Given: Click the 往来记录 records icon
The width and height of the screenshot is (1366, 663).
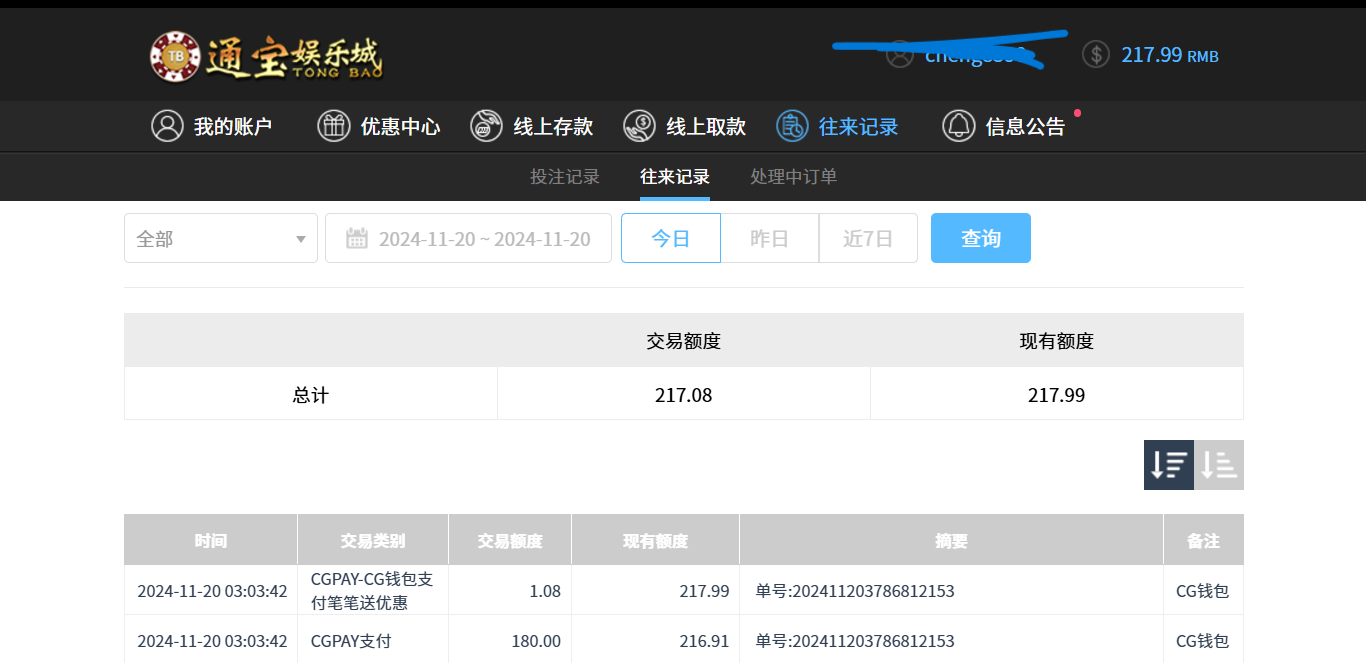Looking at the screenshot, I should point(792,126).
